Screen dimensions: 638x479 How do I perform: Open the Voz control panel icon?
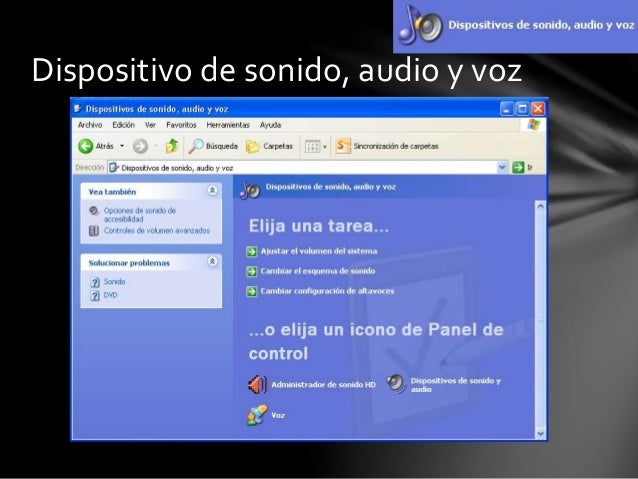(257, 415)
